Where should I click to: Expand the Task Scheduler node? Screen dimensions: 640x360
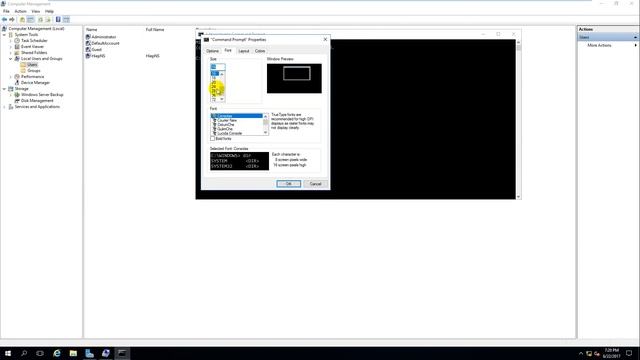tap(11, 41)
